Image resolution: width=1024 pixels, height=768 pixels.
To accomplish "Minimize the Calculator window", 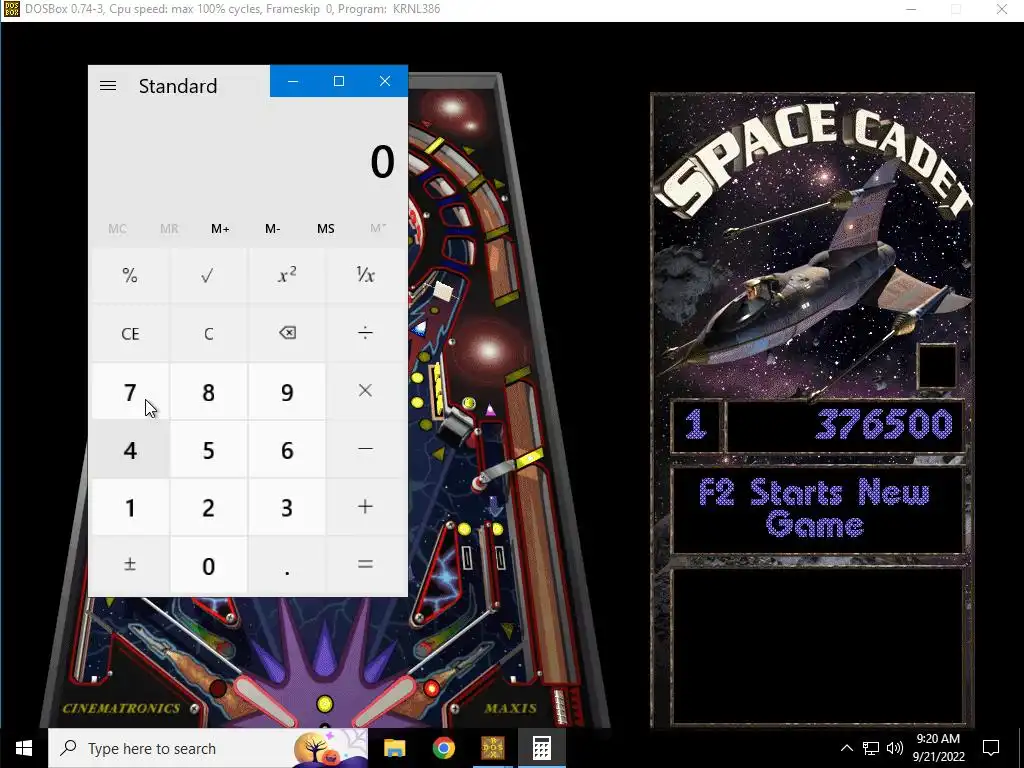I will [293, 81].
